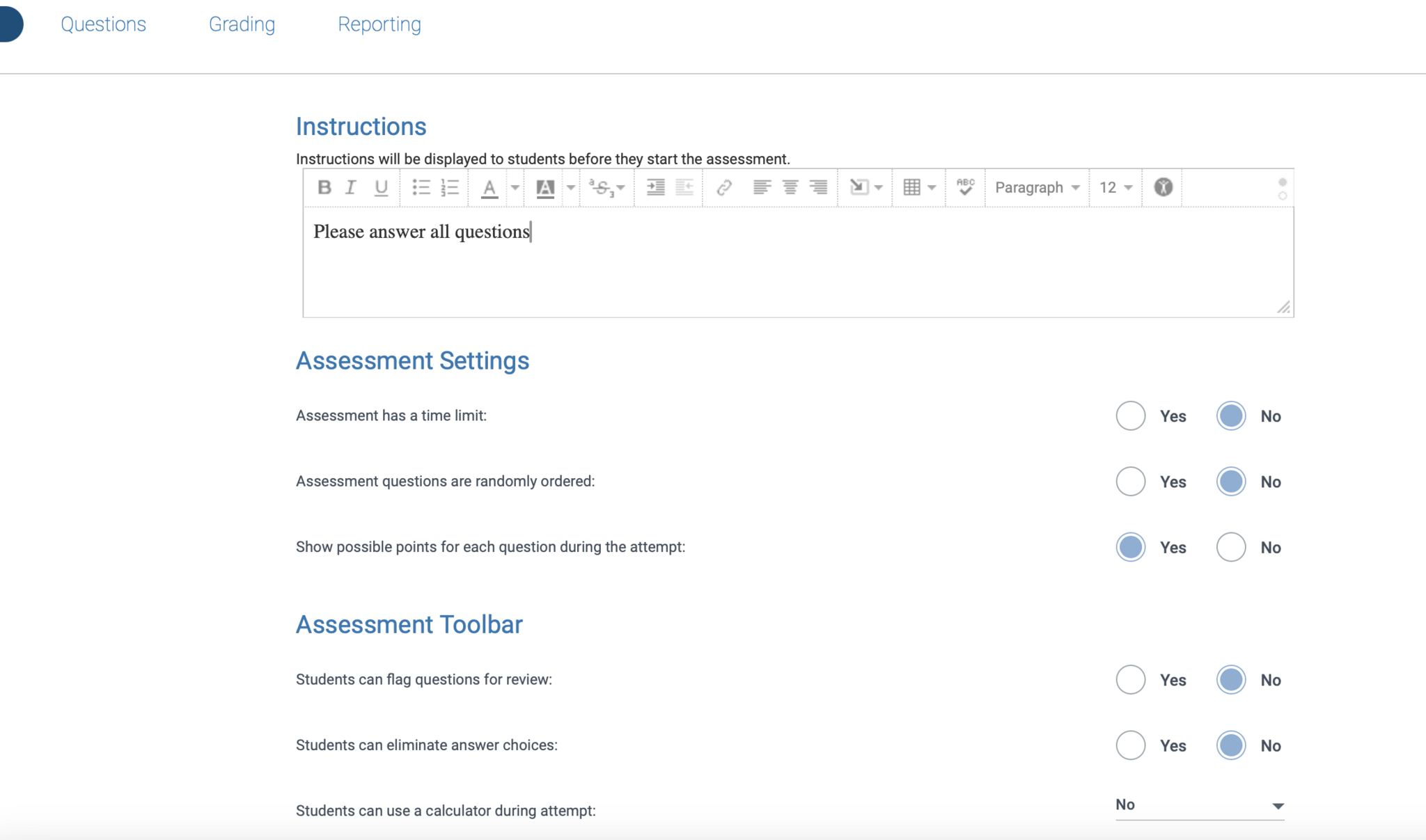The width and height of the screenshot is (1426, 840).
Task: Enable students flagging questions for review
Action: [1130, 680]
